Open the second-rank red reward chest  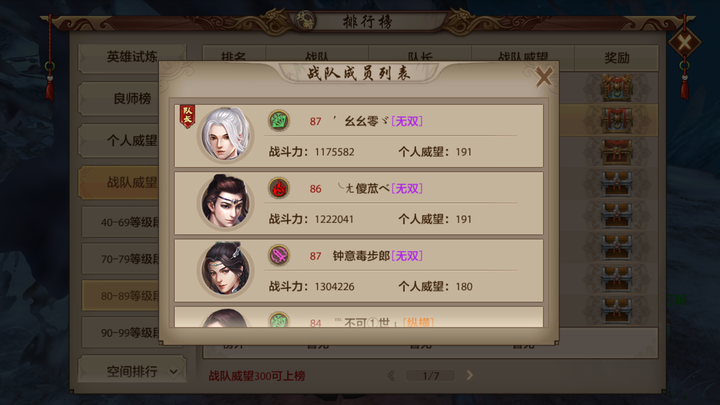[x=616, y=120]
